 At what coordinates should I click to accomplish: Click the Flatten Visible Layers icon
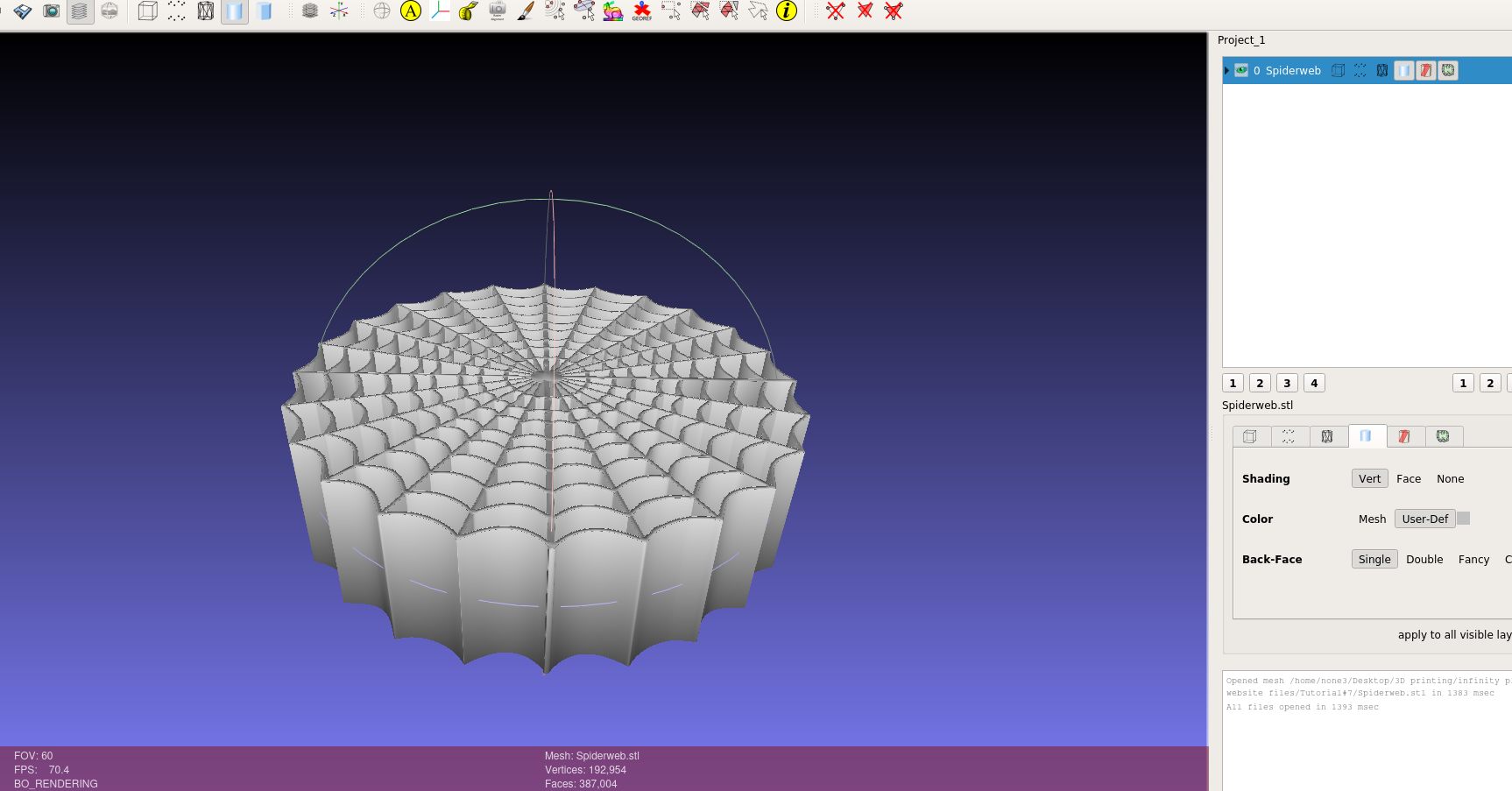pos(310,11)
